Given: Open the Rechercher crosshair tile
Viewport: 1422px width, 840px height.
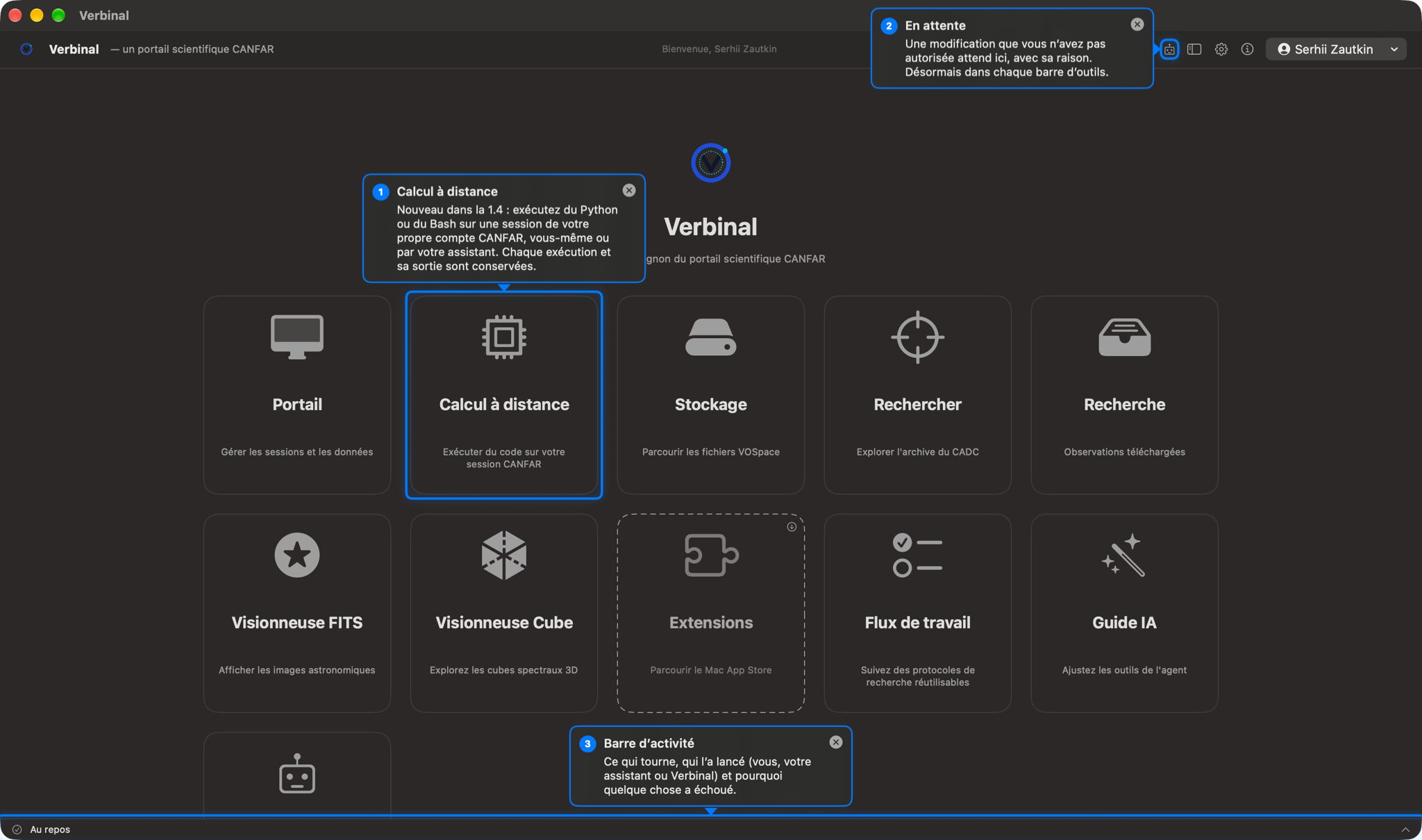Looking at the screenshot, I should click(x=917, y=395).
